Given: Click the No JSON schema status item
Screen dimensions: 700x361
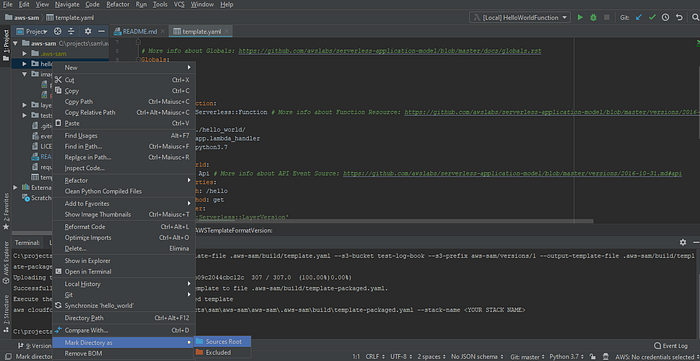Looking at the screenshot, I should click(x=478, y=357).
